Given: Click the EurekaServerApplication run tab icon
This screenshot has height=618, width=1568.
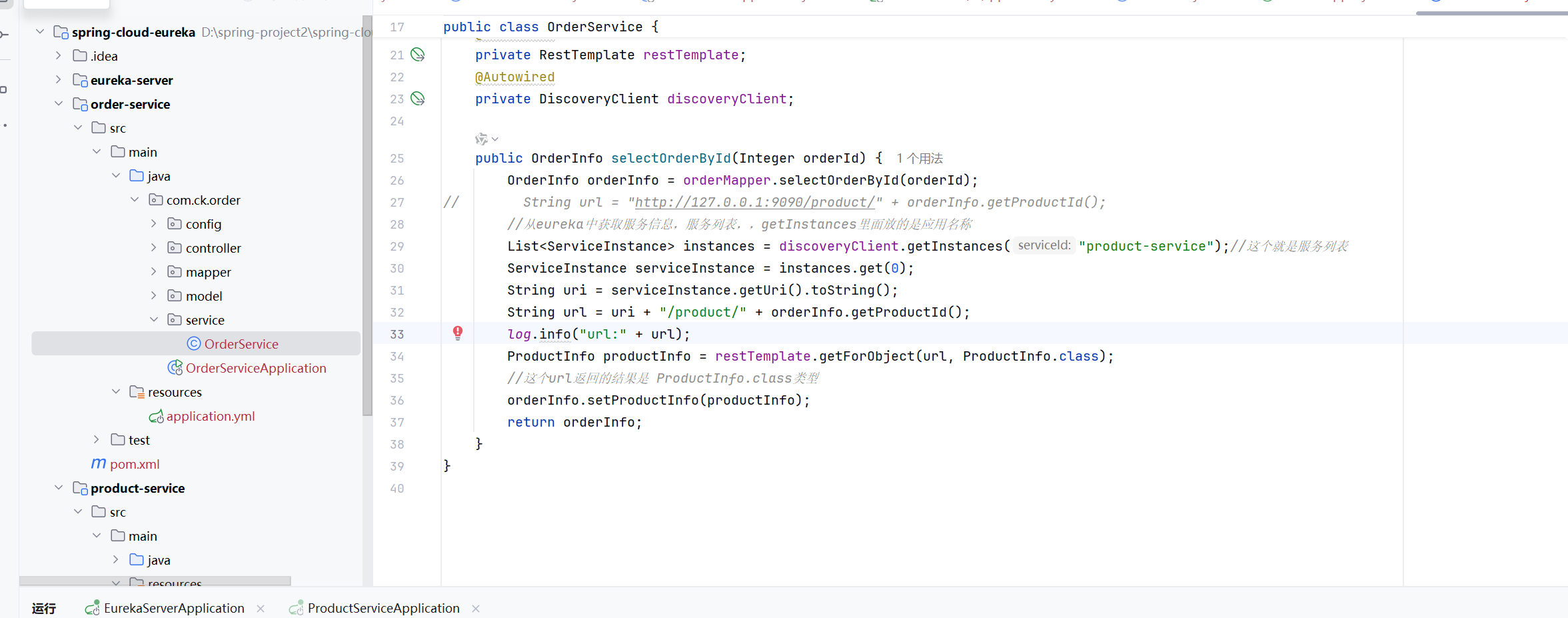Looking at the screenshot, I should point(93,608).
